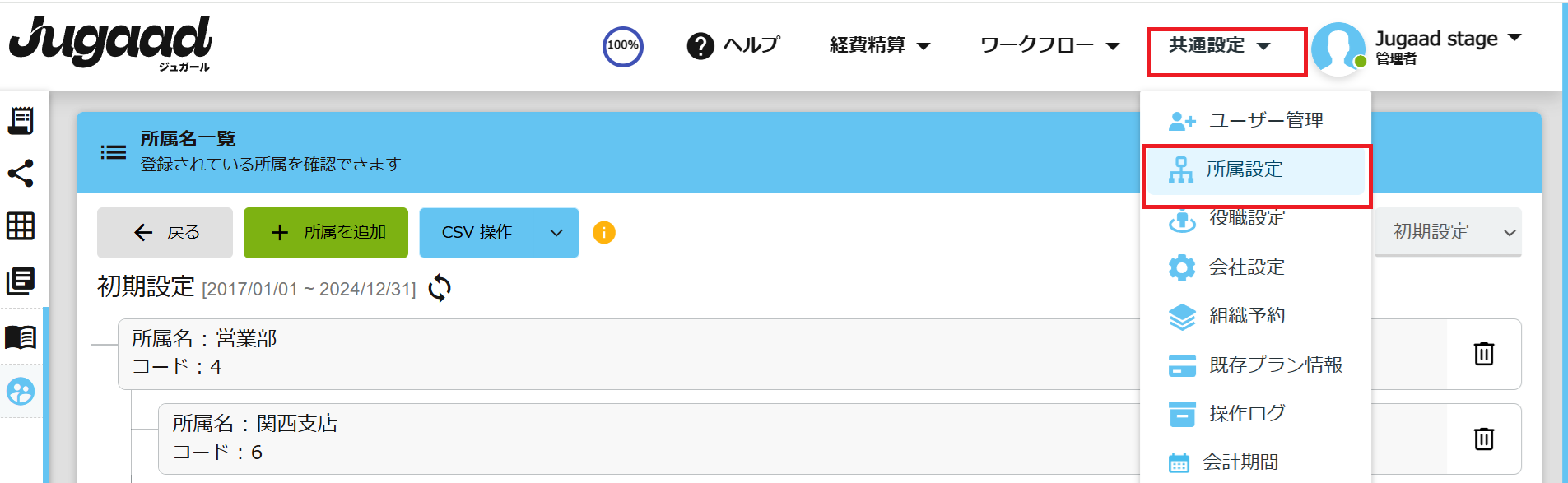This screenshot has height=483, width=1568.
Task: Click the share icon in left sidebar
Action: click(21, 174)
